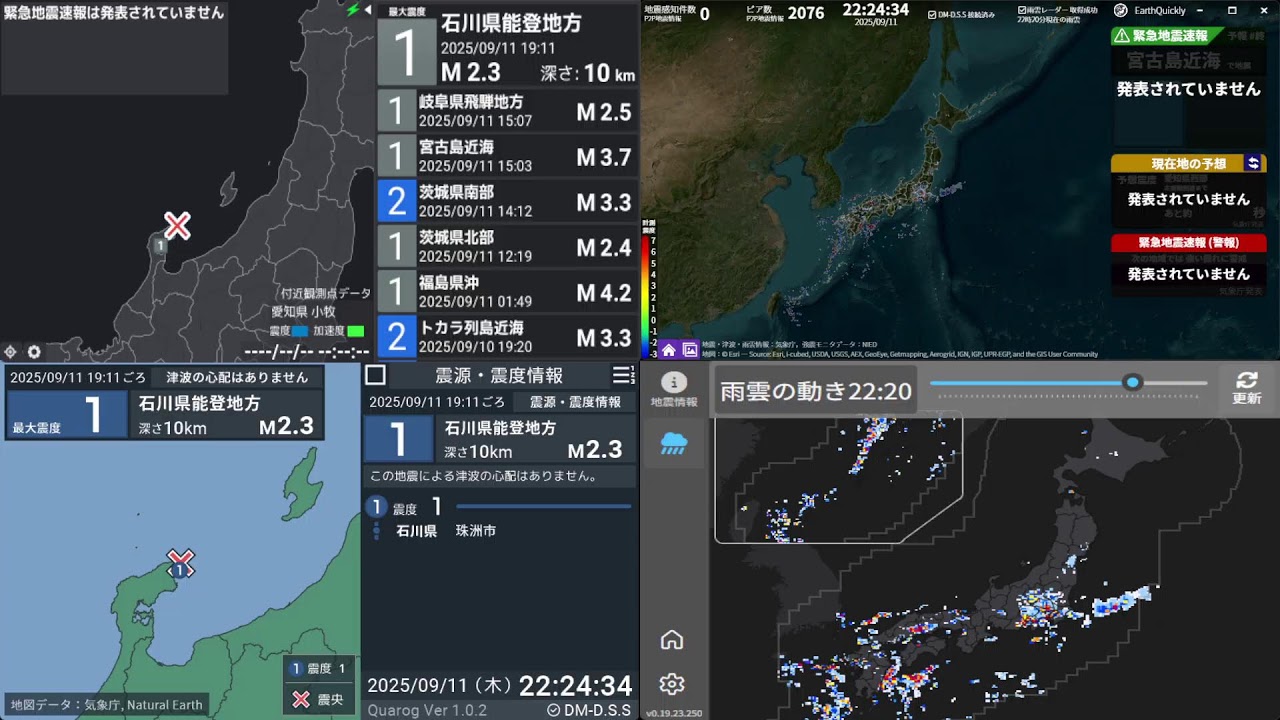
Task: Collapse the earthquake list with the top arrow
Action: point(367,10)
